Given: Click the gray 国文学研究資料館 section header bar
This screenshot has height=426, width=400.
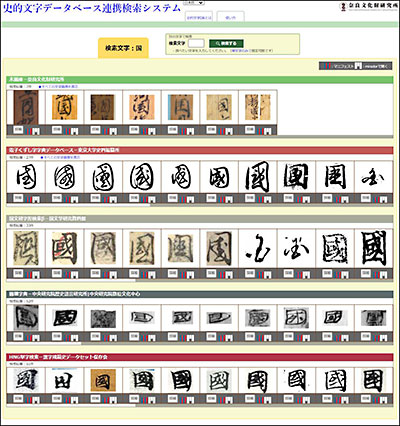Looking at the screenshot, I should tap(200, 219).
